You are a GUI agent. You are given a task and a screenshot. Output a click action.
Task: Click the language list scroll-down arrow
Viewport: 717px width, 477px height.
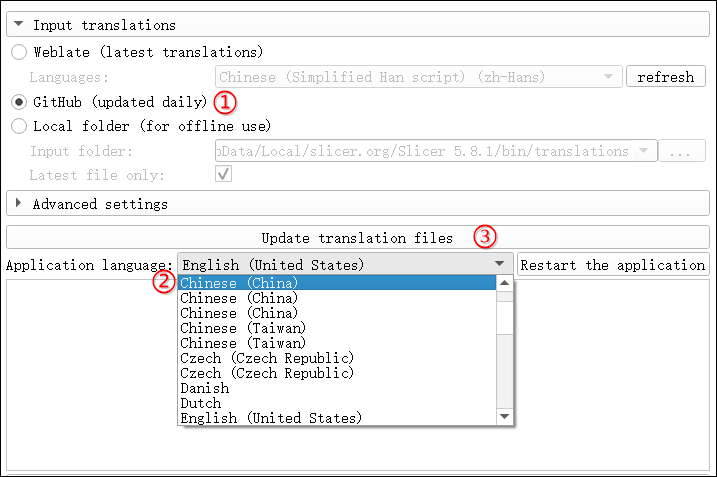(x=505, y=416)
